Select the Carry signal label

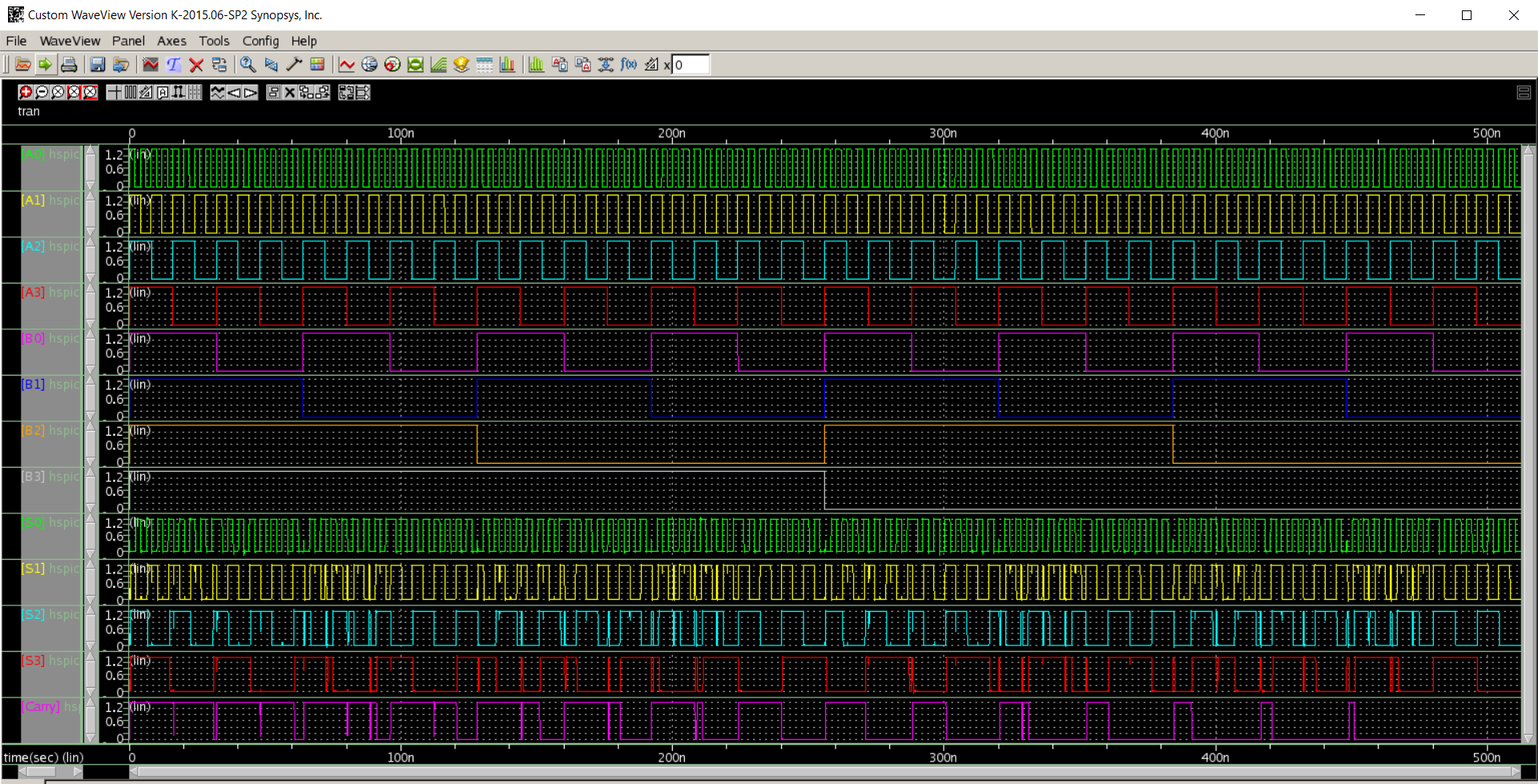click(x=40, y=706)
